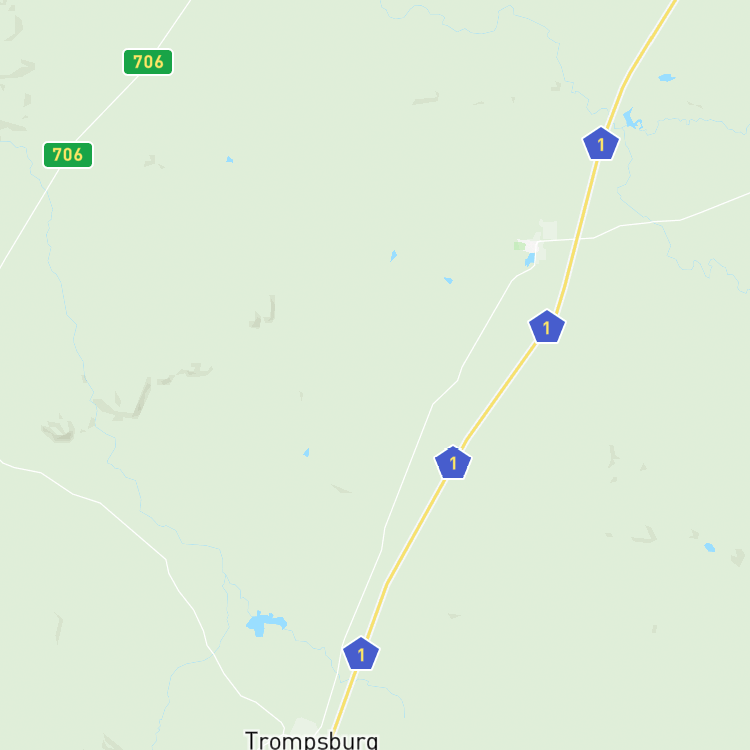Click the small lake in the northeast corner
The width and height of the screenshot is (750, 750).
click(x=667, y=77)
